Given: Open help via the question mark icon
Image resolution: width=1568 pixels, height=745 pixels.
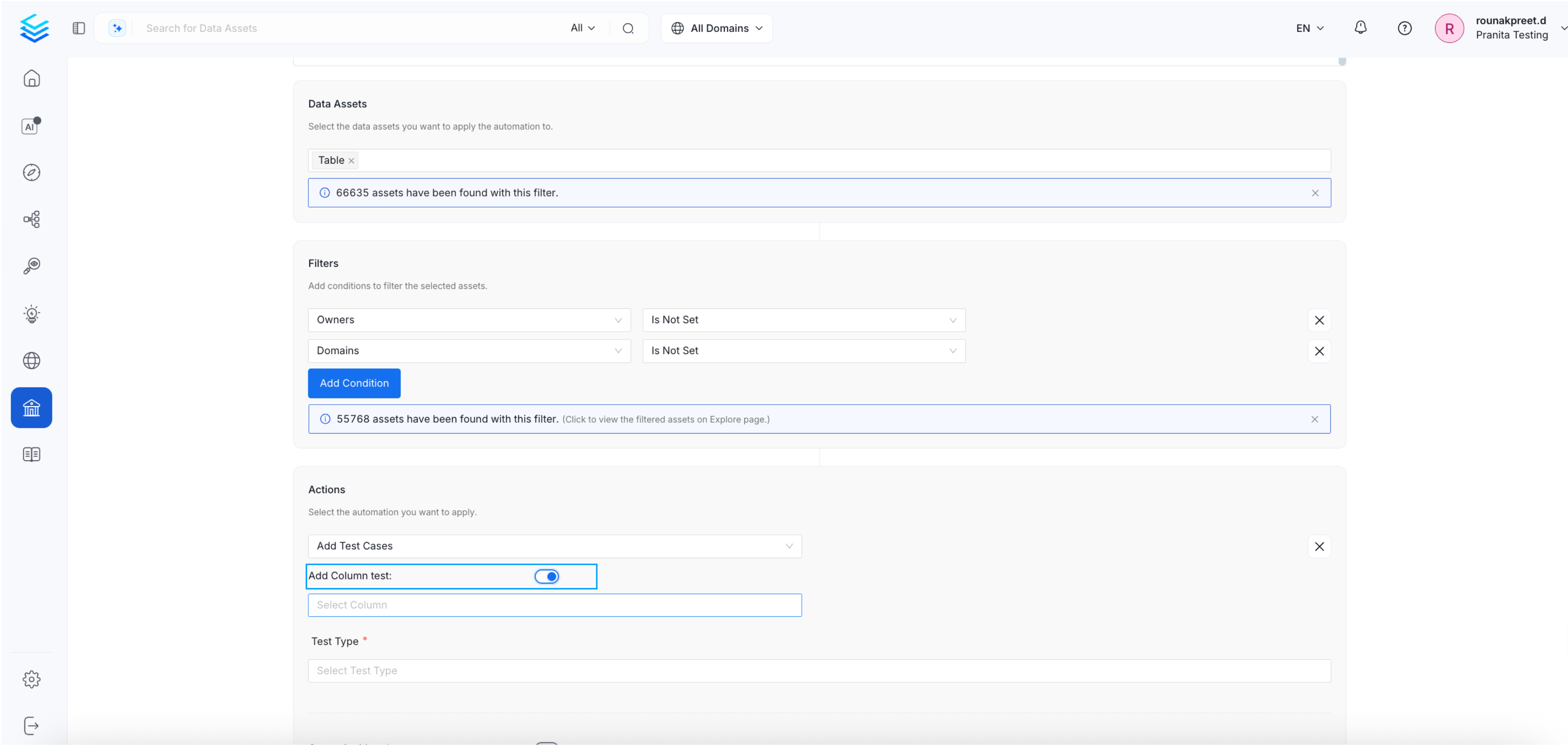Looking at the screenshot, I should (x=1405, y=28).
